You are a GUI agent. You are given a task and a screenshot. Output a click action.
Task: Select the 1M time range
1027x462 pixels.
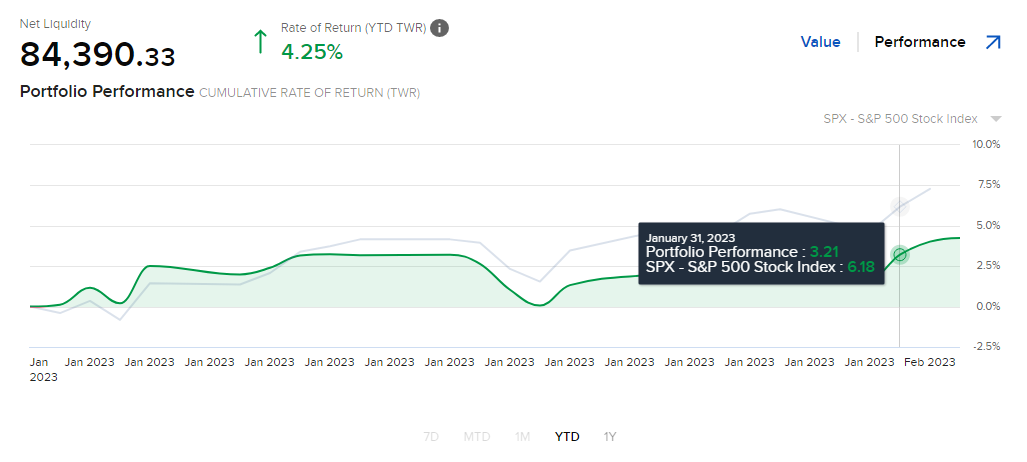522,436
